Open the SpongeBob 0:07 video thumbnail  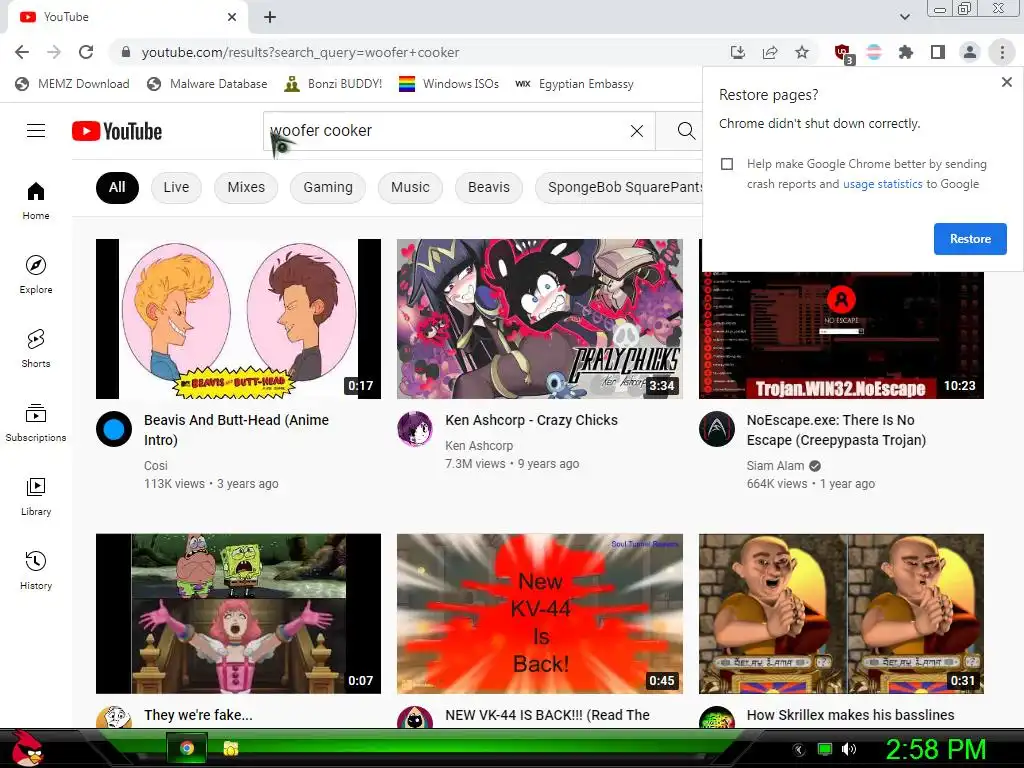click(x=238, y=614)
